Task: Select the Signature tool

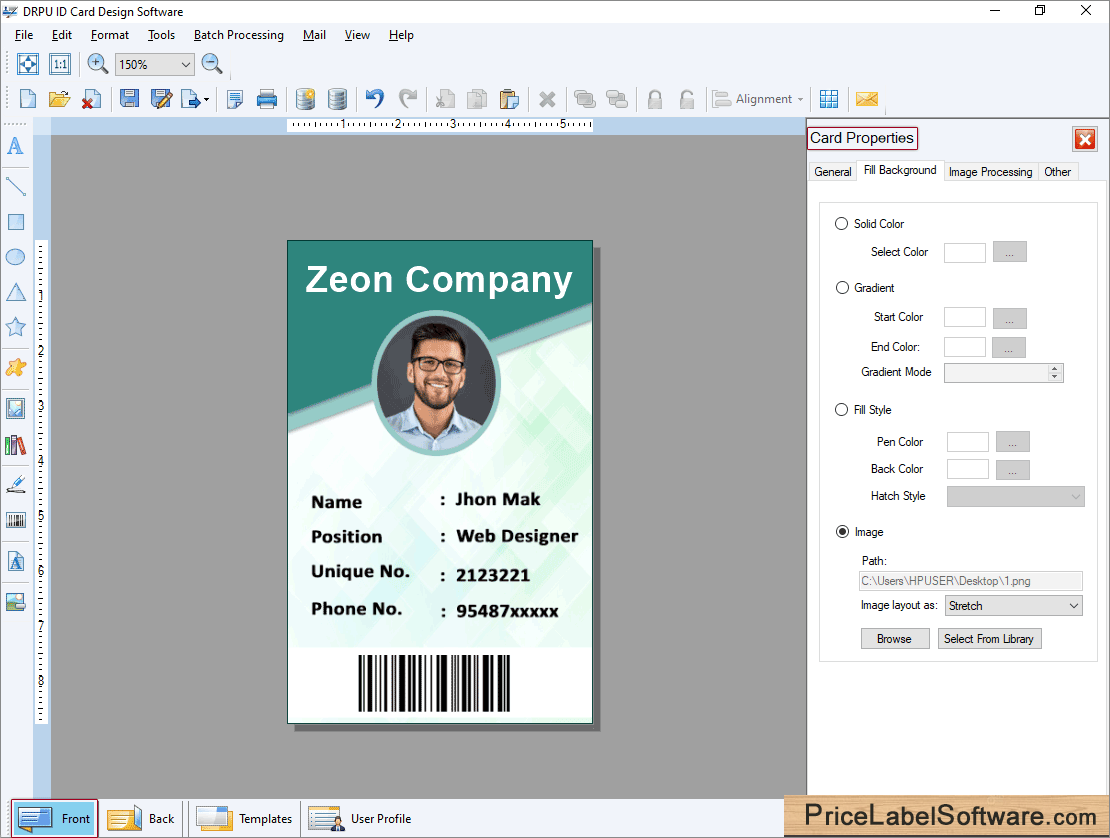Action: pos(16,483)
